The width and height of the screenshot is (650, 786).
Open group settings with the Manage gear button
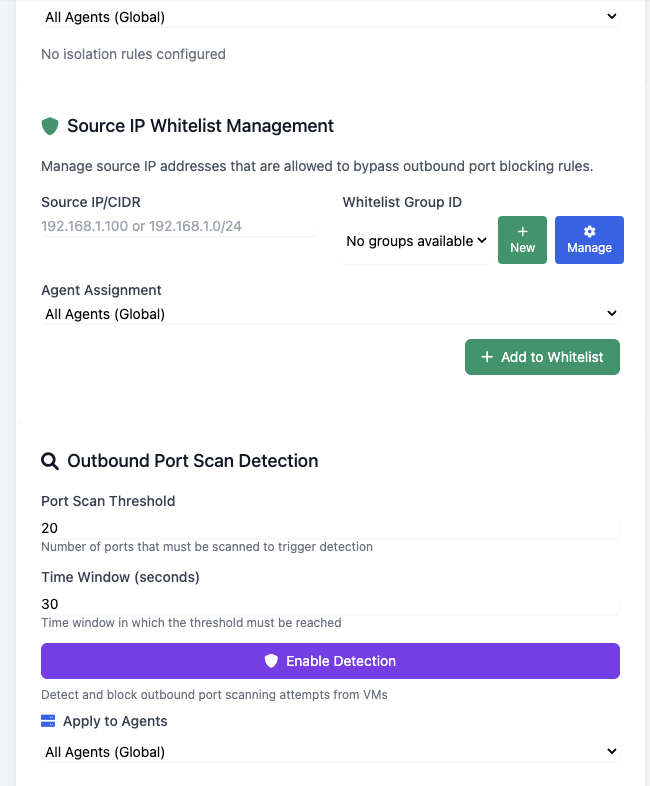tap(589, 240)
